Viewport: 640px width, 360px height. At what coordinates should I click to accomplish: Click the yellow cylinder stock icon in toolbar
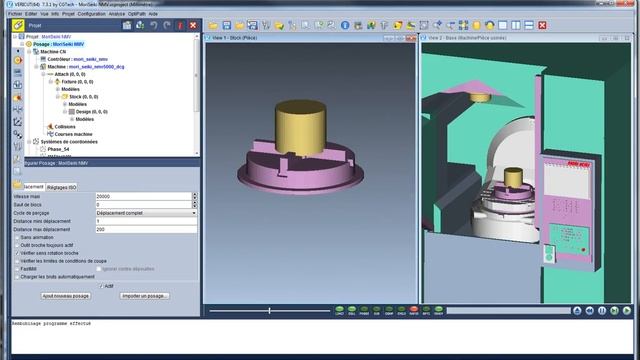[x=476, y=25]
